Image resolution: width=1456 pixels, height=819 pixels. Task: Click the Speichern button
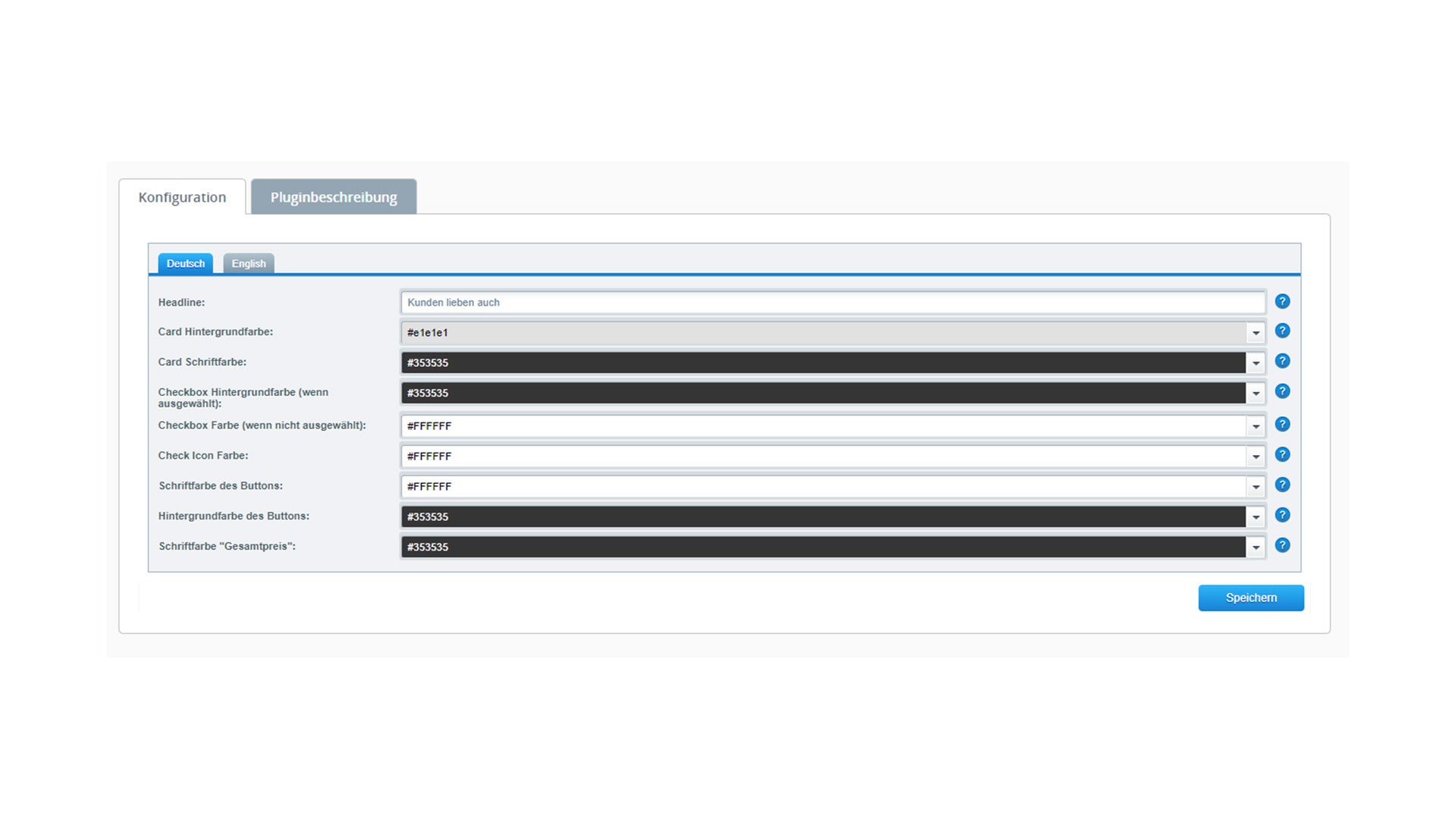[1251, 598]
